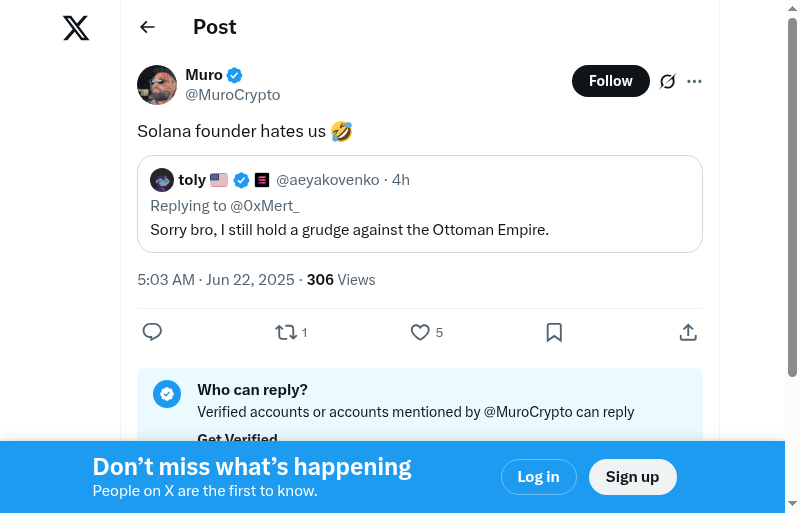Like the post with heart icon
Screen dimensions: 800x513
click(420, 332)
